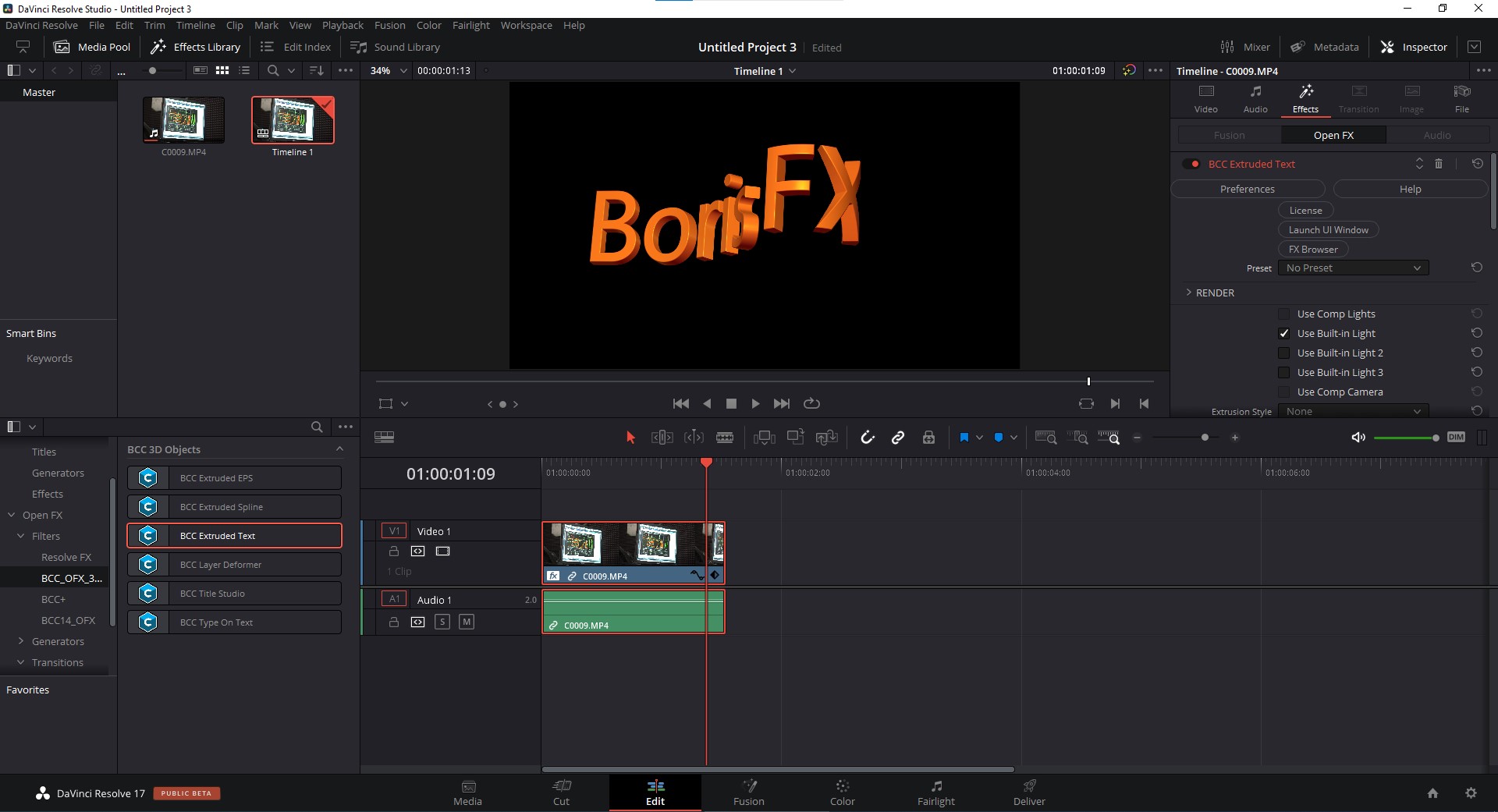Click the loop playback icon

click(811, 403)
